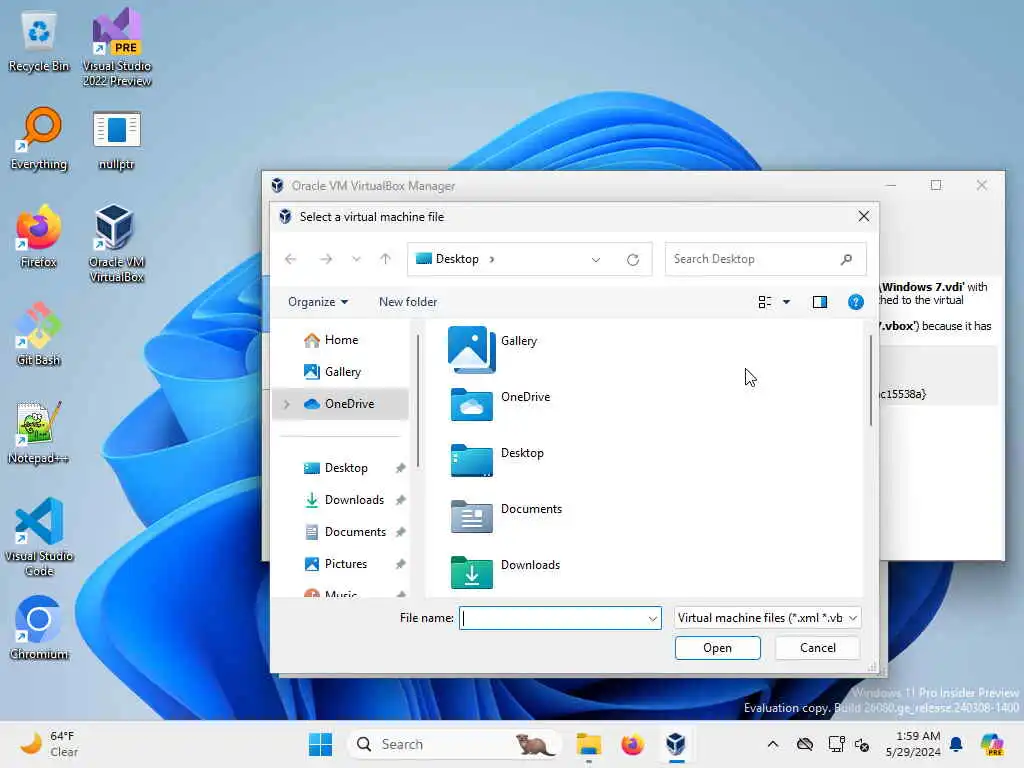Select the Visual Studio Code desktop icon
Screen dimensions: 1024x768
click(x=39, y=537)
